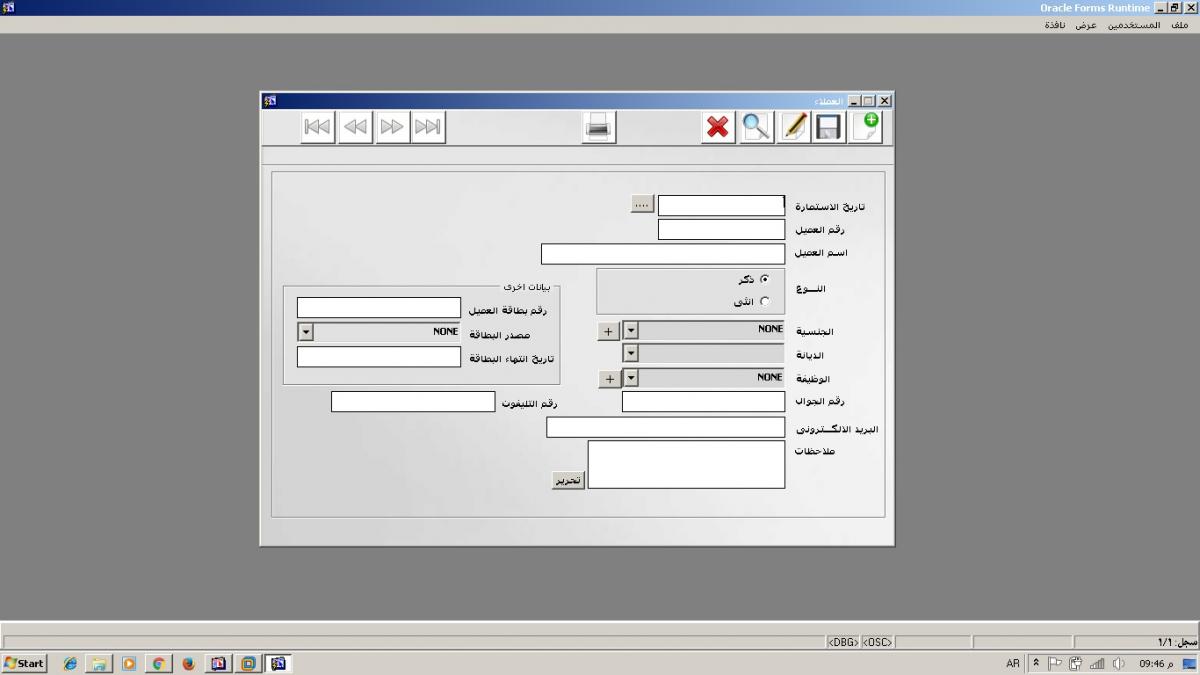1200x675 pixels.
Task: Click the pencil edit icon
Action: (x=794, y=127)
